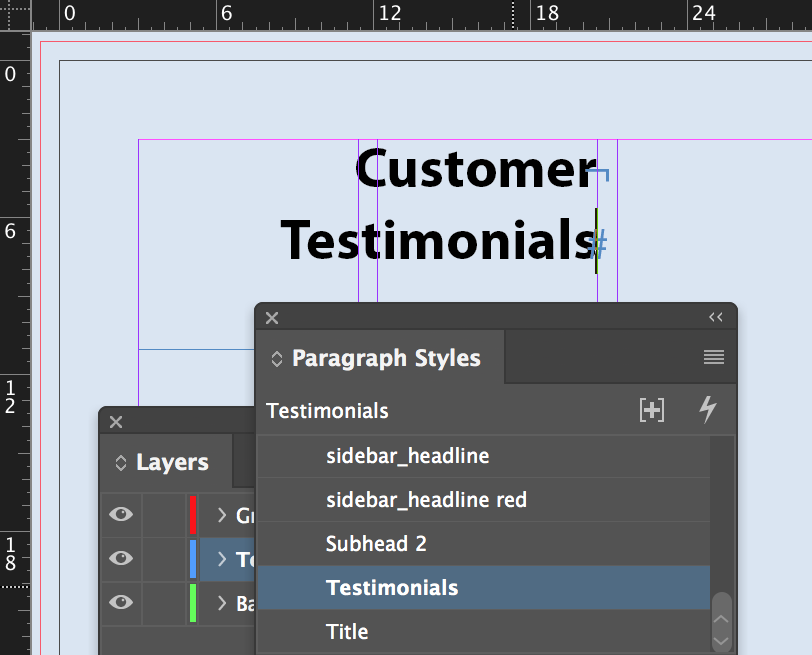
Task: Collapse Paragraph Styles panel with double arrows
Action: pos(716,317)
